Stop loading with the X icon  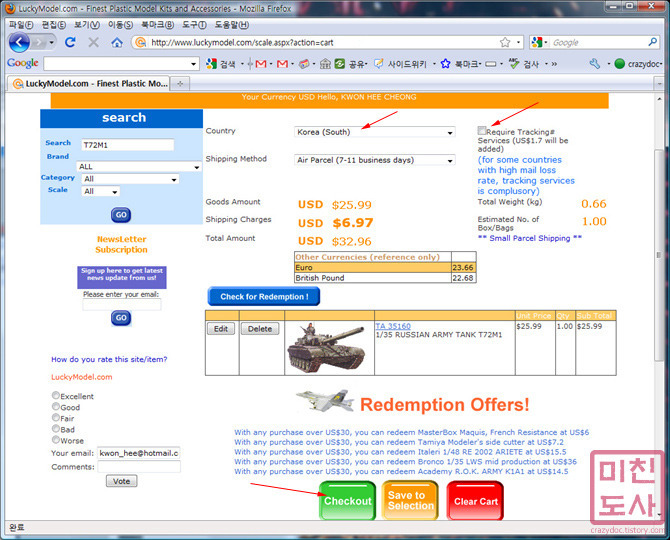pyautogui.click(x=94, y=42)
